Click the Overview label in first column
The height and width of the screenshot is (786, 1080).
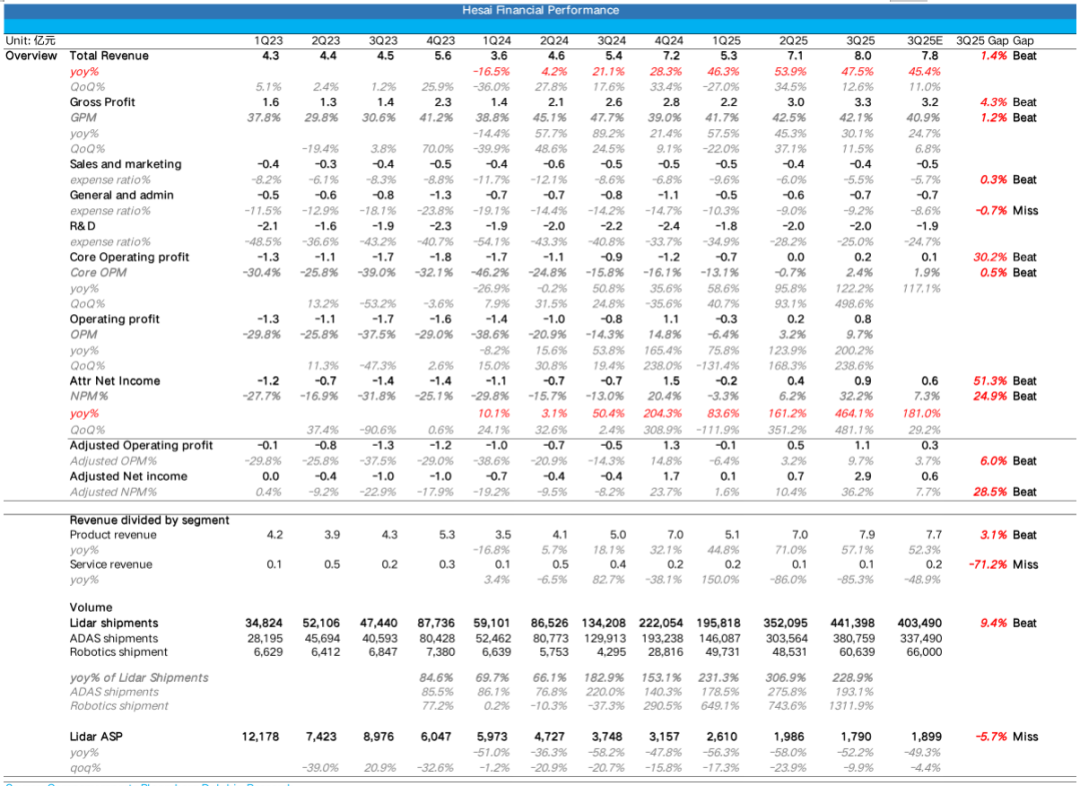point(31,56)
